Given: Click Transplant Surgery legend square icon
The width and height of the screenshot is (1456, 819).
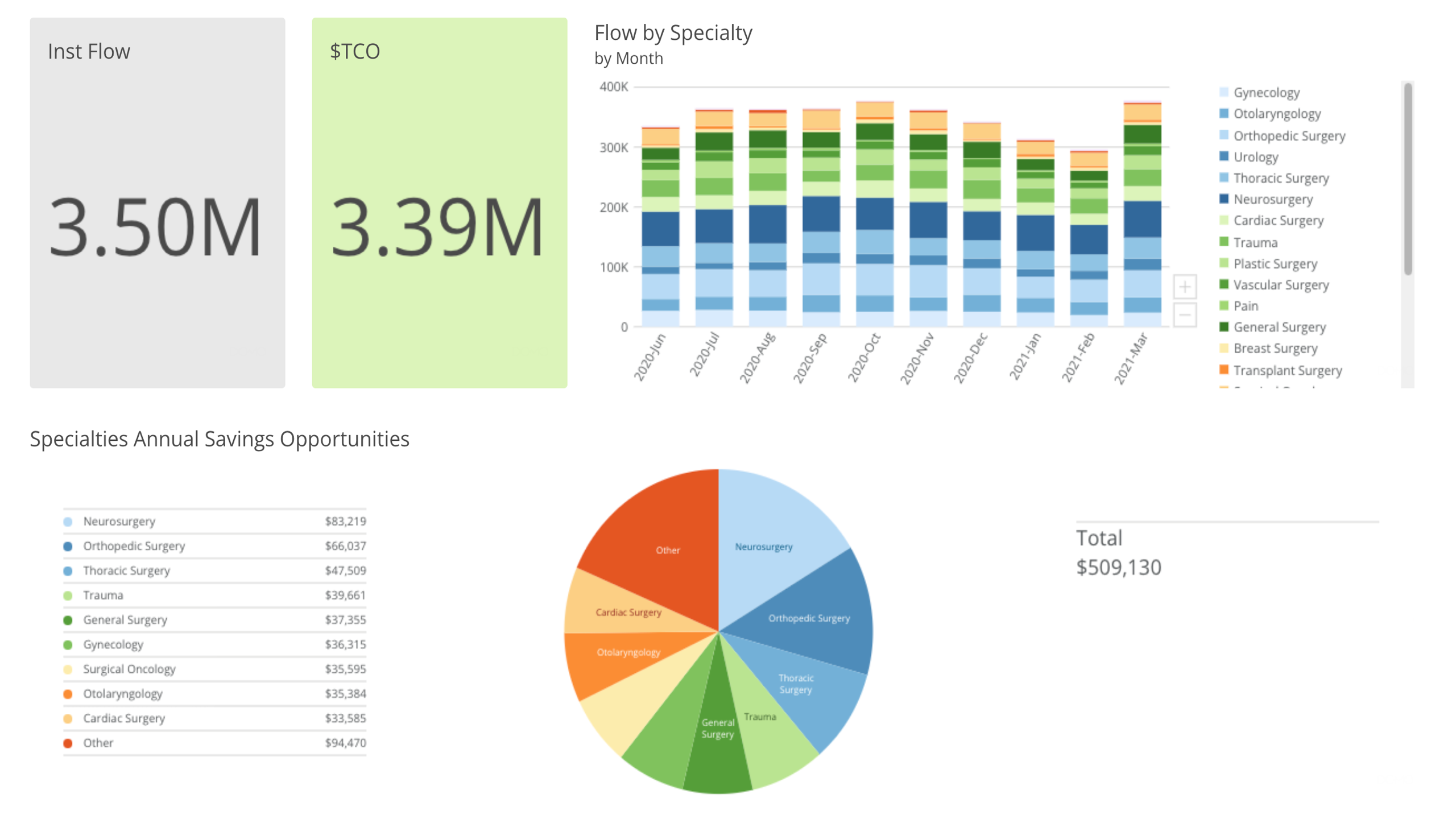Looking at the screenshot, I should (1224, 370).
